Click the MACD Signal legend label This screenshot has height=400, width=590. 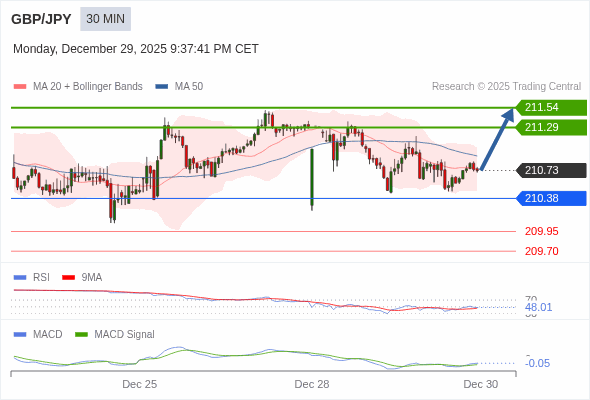click(x=125, y=335)
